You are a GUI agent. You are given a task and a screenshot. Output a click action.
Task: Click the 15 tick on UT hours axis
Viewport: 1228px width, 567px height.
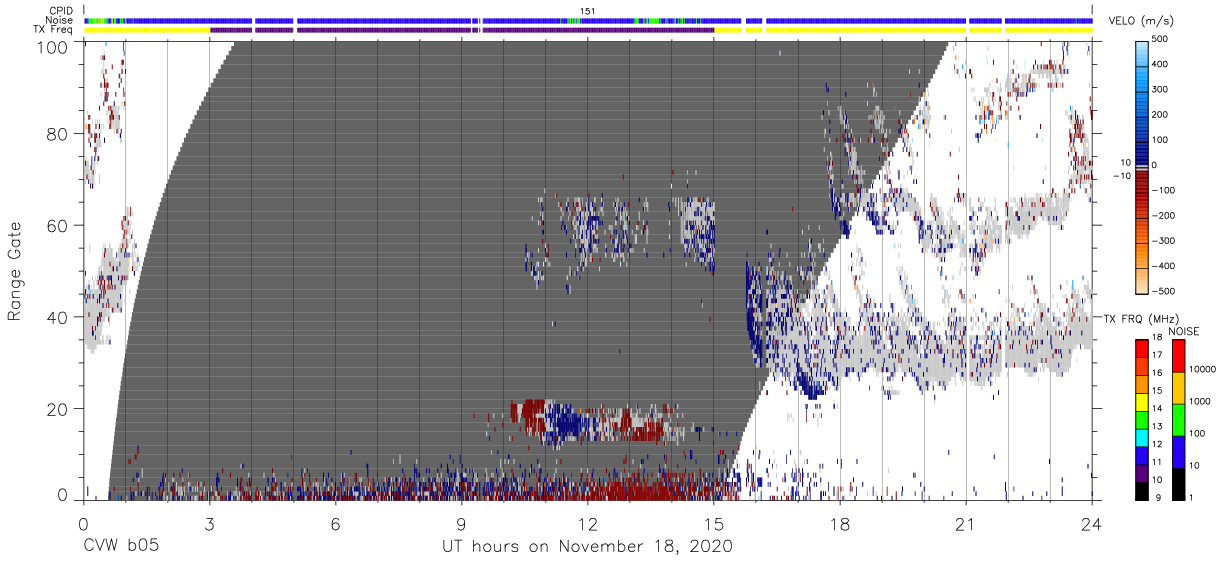pos(714,523)
